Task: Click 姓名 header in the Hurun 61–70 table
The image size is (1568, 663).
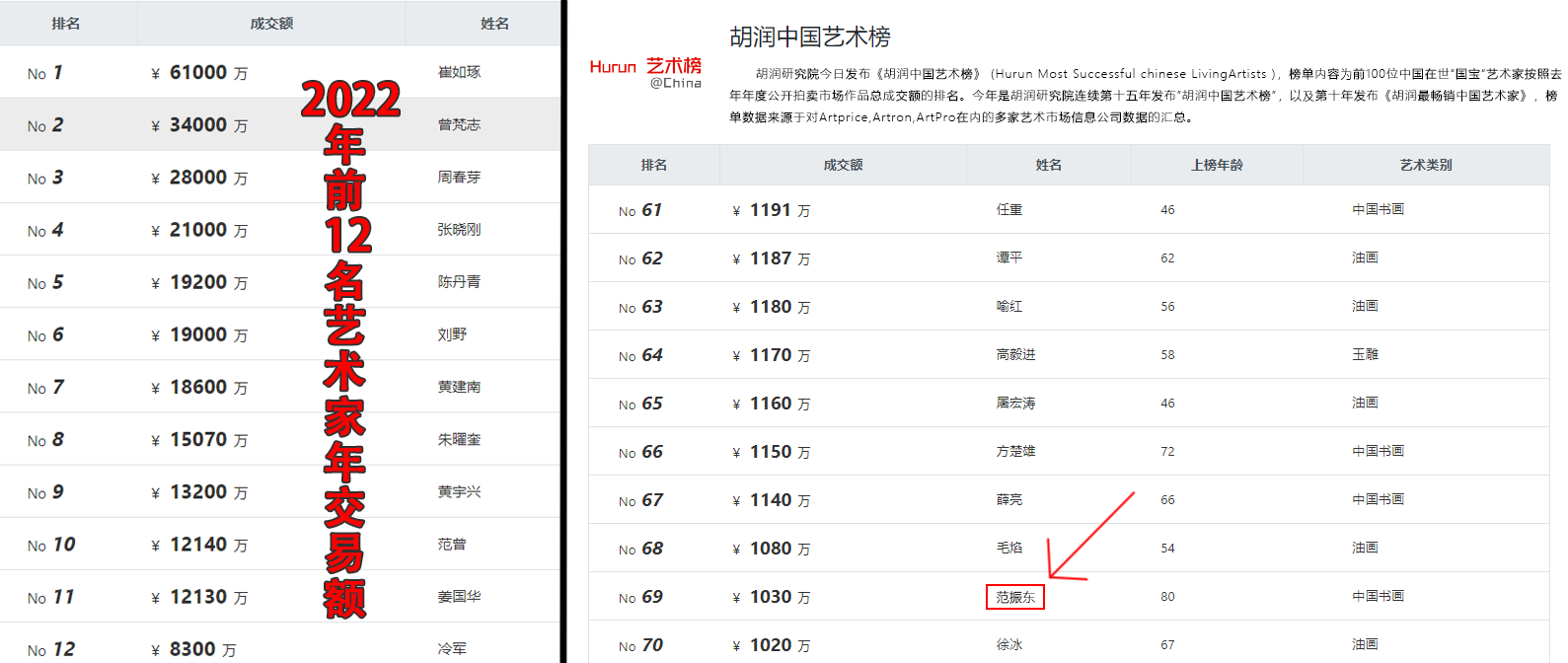Action: click(1049, 165)
